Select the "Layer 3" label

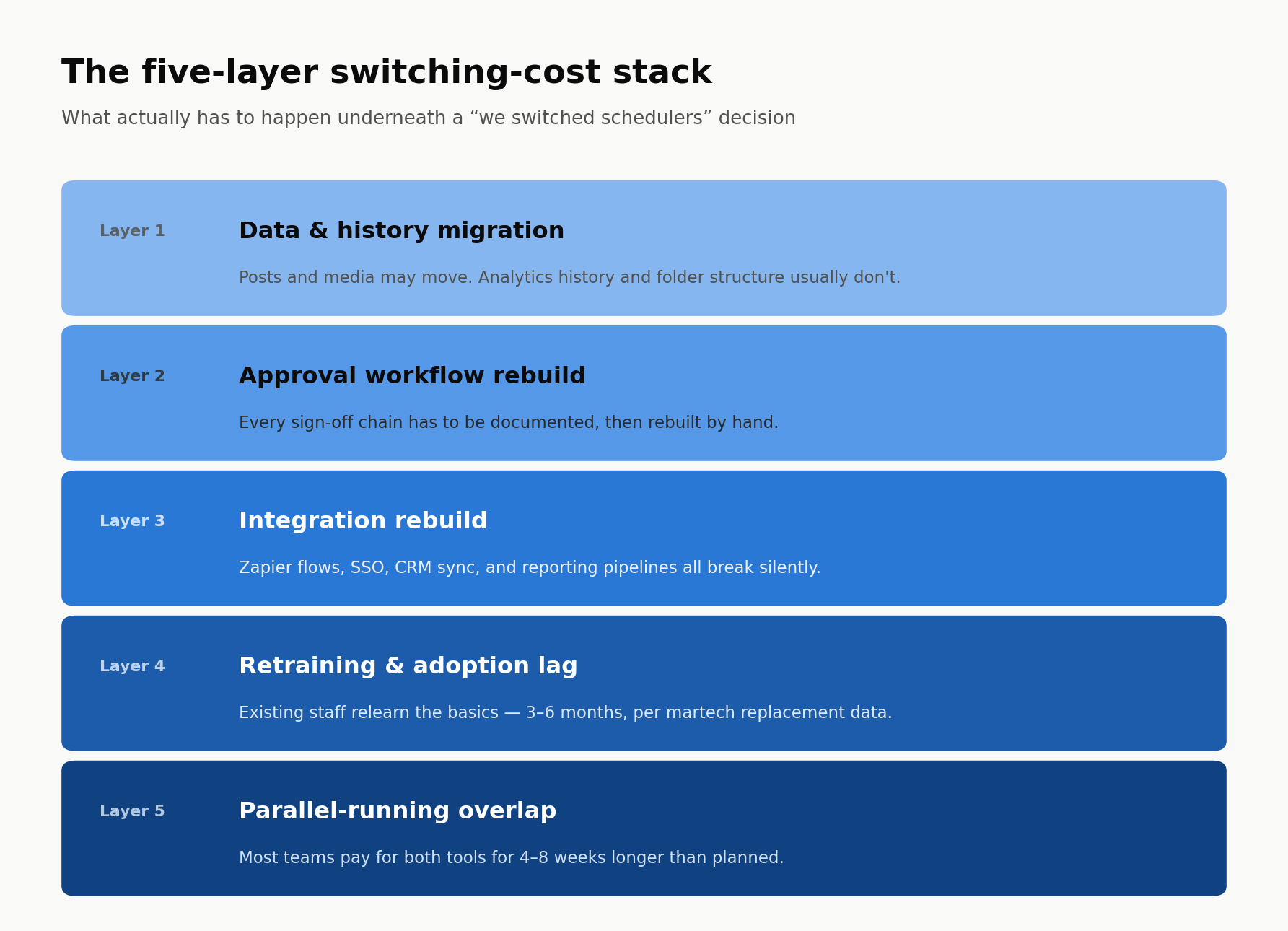132,522
